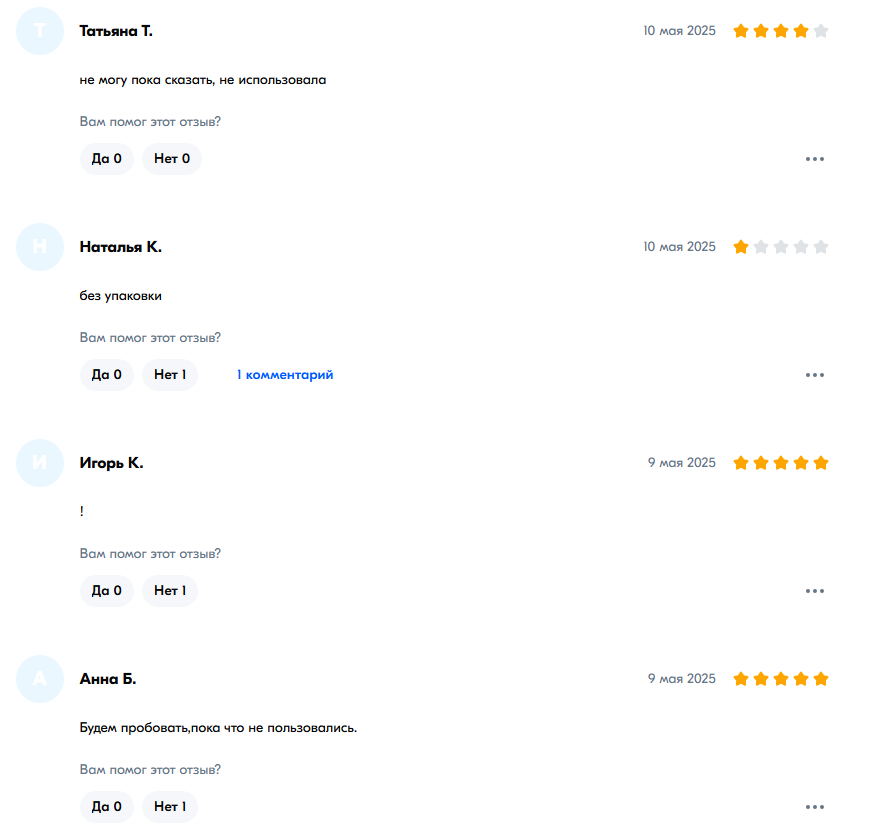Viewport: 878px width, 826px height.
Task: Open Татьяна Т. reviewer name
Action: [x=116, y=31]
